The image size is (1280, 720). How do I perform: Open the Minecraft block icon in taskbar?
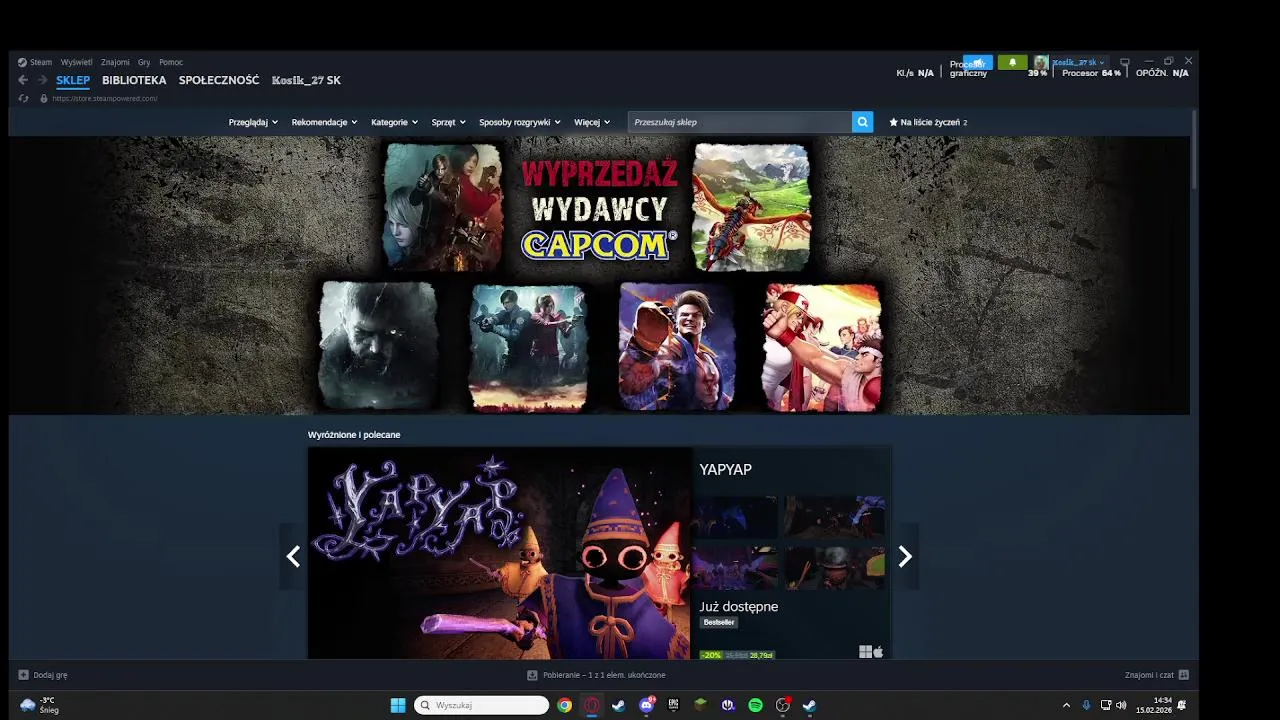pos(700,705)
